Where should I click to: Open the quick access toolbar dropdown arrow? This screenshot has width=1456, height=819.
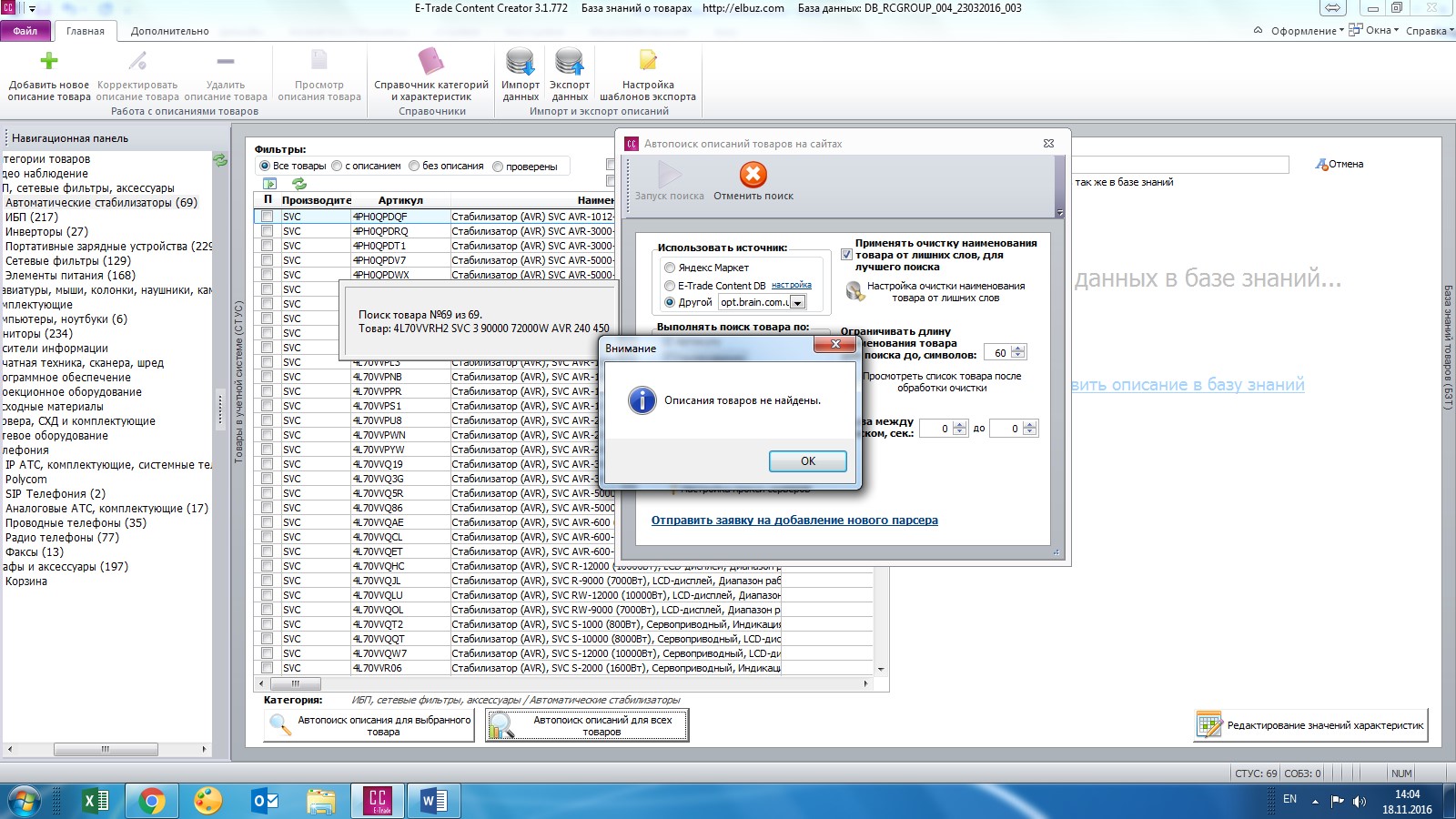pos(32,8)
